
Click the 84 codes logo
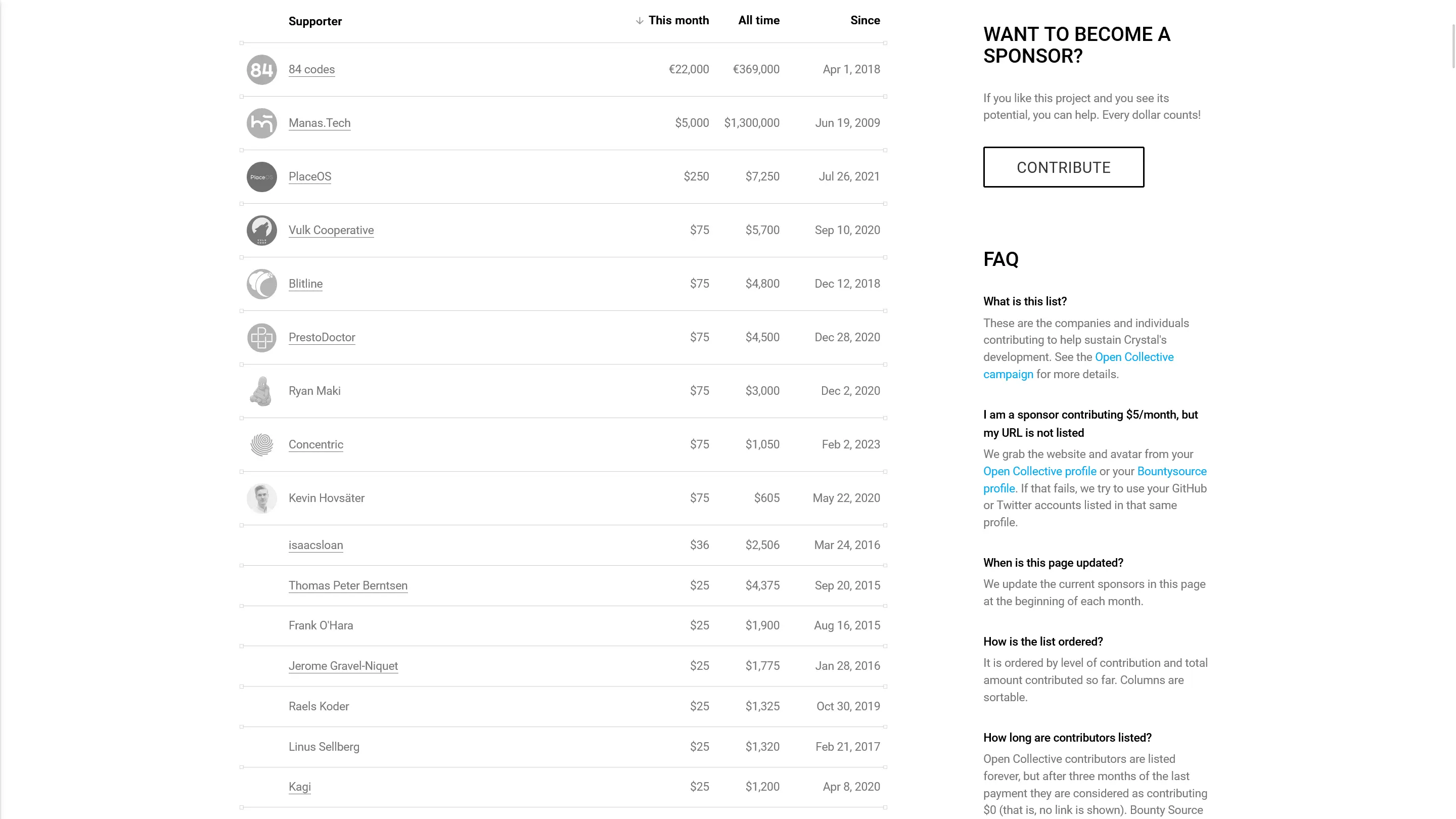point(261,70)
